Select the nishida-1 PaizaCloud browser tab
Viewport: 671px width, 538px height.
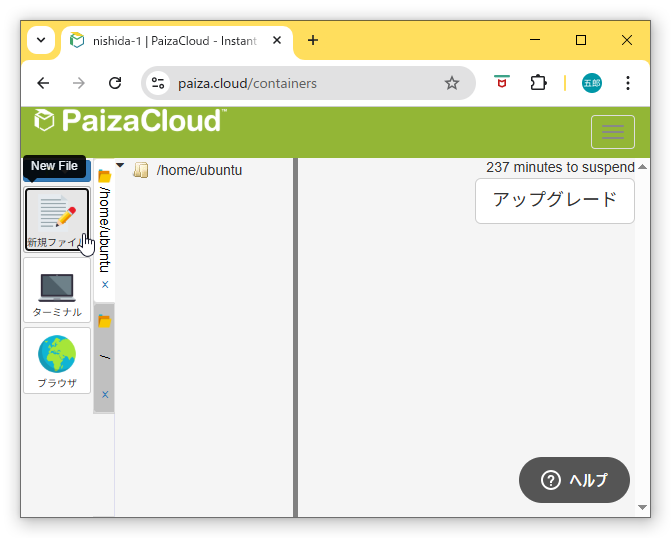(177, 41)
